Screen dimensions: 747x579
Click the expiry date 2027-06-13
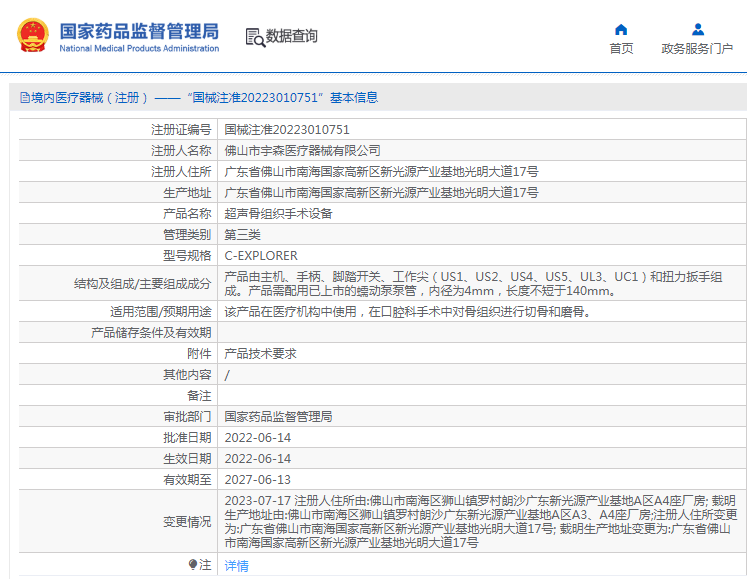tap(257, 479)
